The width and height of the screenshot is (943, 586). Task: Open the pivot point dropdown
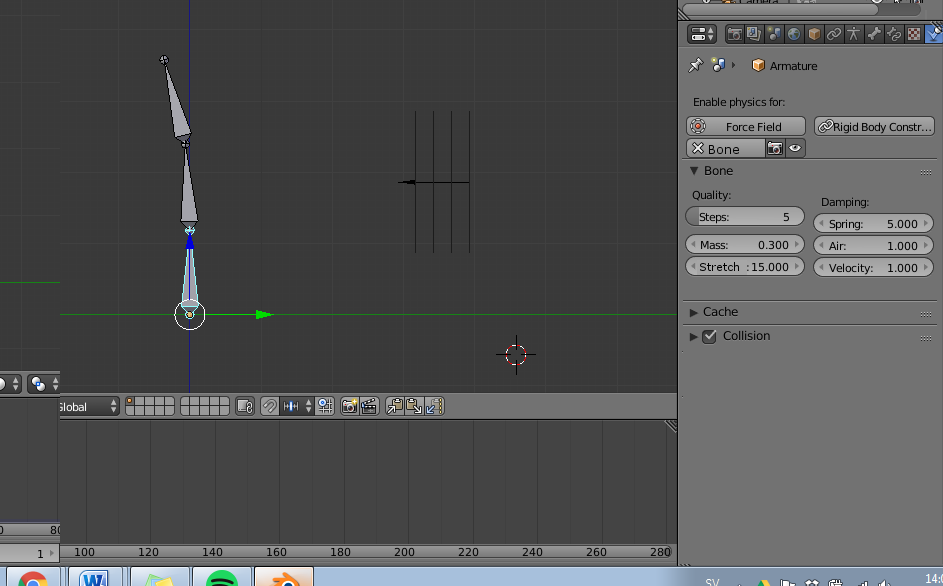pyautogui.click(x=44, y=383)
